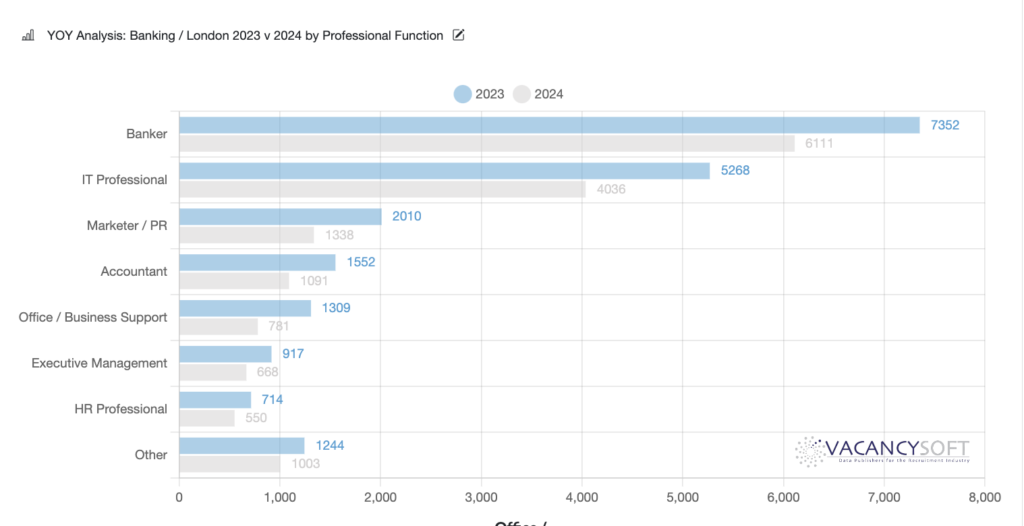Select the grey 2024 Banker bar
The image size is (1024, 526).
[x=486, y=144]
